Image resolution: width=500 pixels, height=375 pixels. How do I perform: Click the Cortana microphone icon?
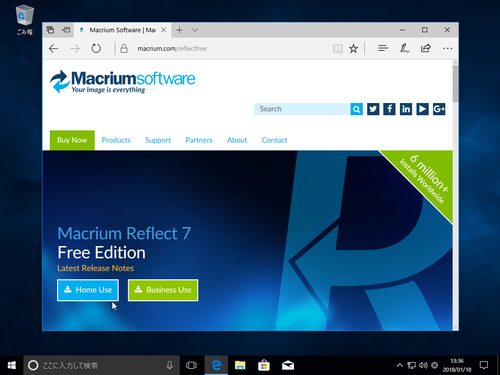[x=169, y=365]
